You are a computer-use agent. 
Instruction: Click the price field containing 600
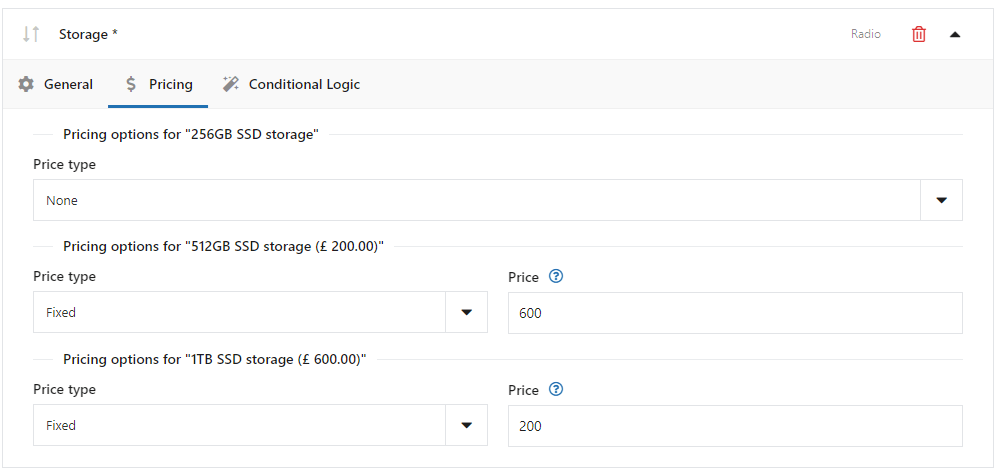coord(736,312)
